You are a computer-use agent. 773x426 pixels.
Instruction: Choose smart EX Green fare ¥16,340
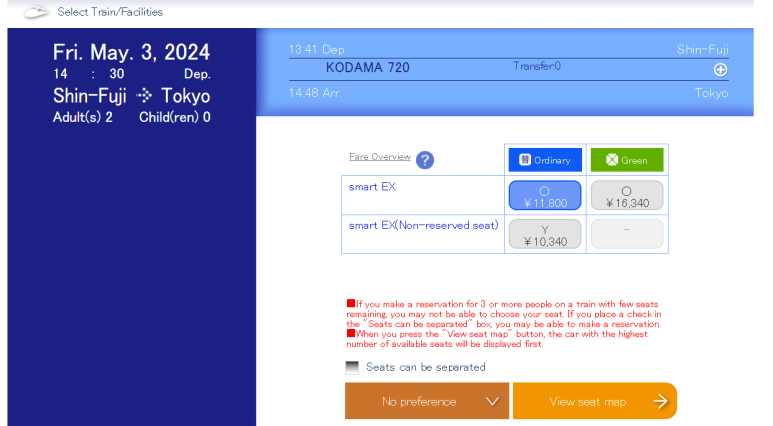[627, 196]
